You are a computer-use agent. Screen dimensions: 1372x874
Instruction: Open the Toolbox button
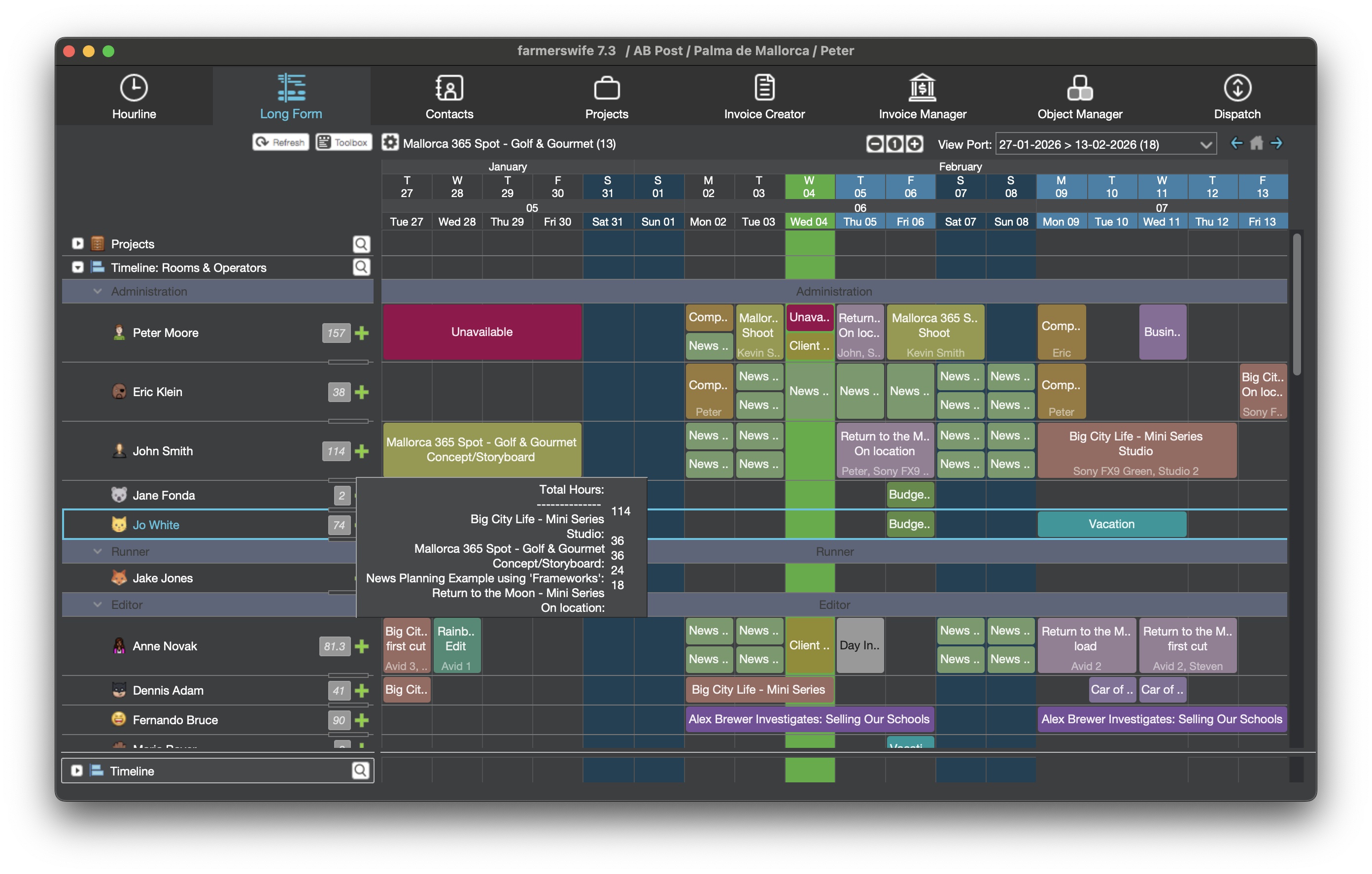tap(343, 142)
